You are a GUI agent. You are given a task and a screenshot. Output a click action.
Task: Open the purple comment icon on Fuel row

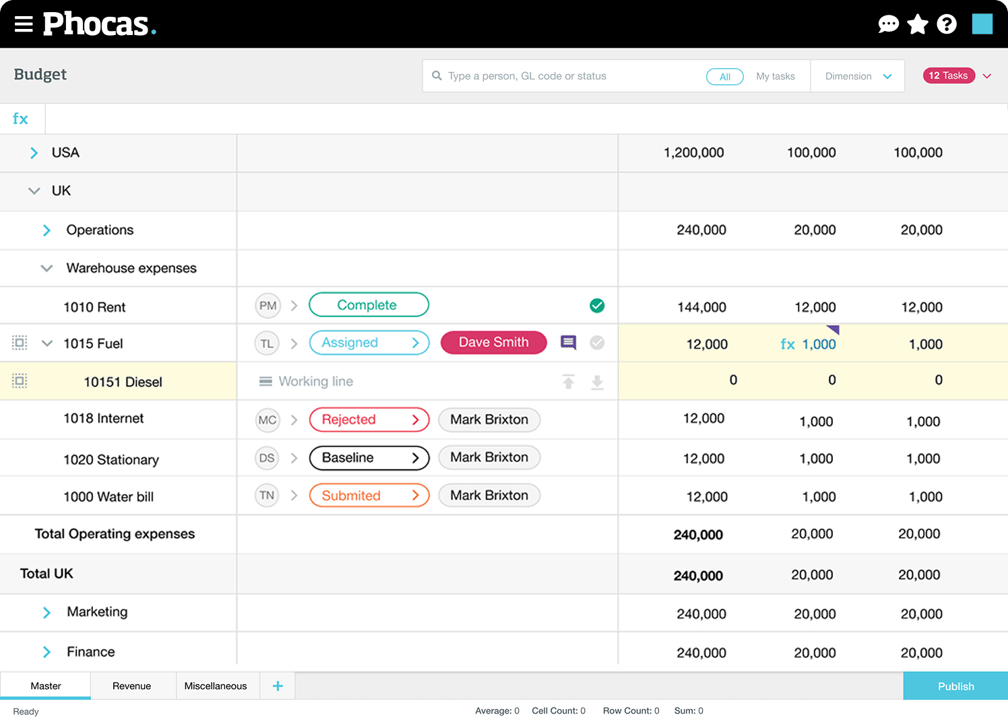tap(568, 343)
